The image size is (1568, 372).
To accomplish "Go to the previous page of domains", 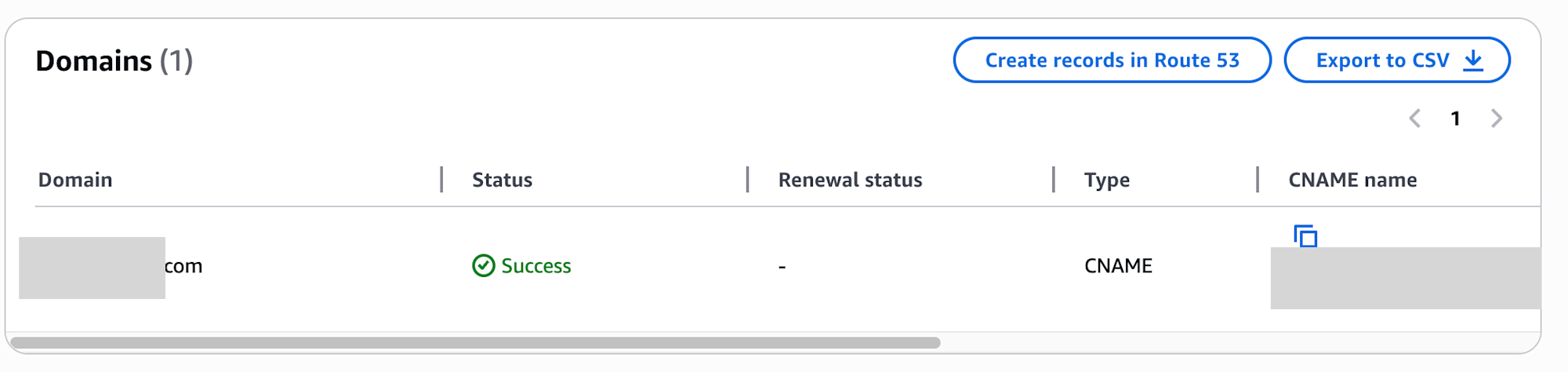I will point(1415,119).
